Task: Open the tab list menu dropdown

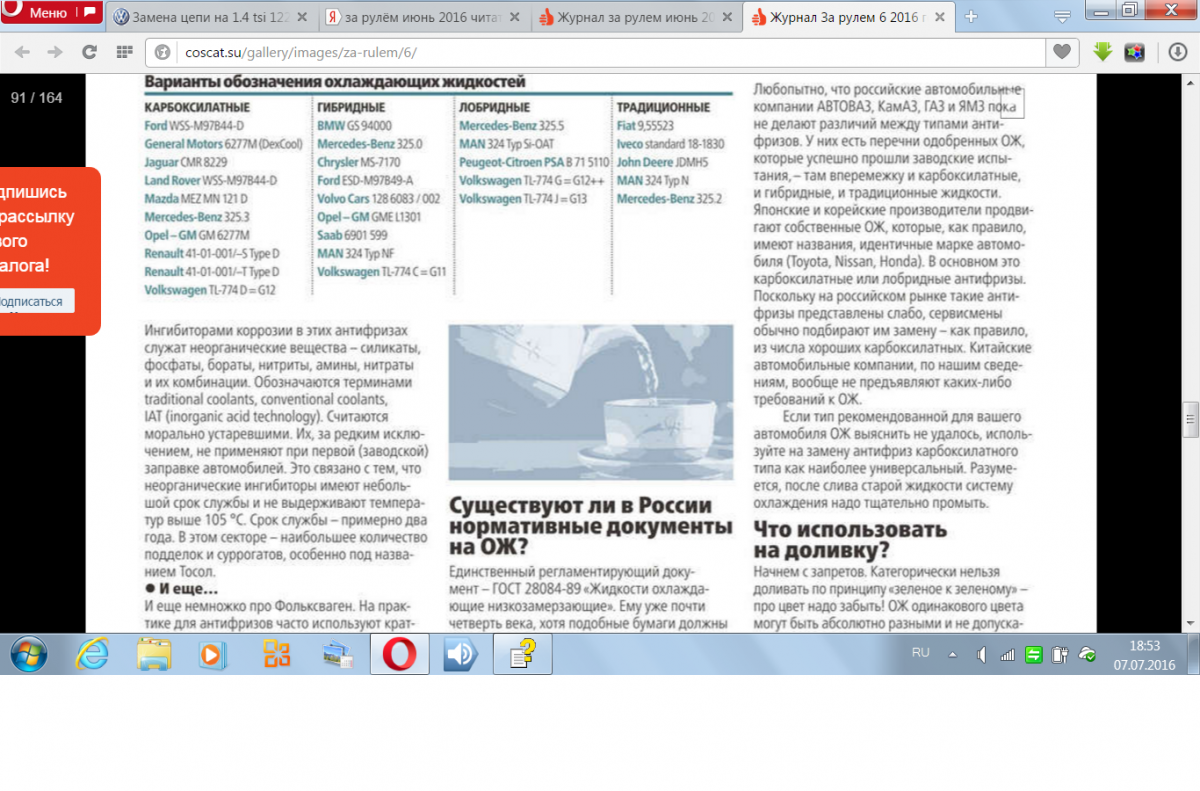Action: coord(1063,14)
